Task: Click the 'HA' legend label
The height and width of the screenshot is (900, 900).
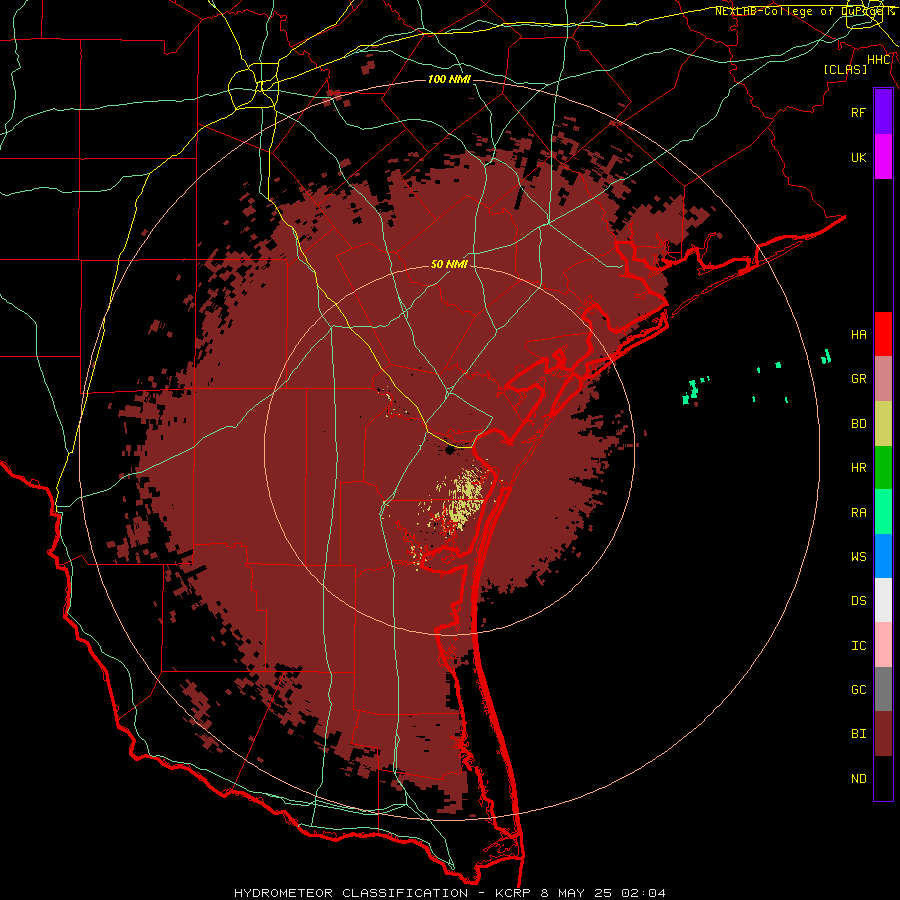Action: click(x=859, y=335)
